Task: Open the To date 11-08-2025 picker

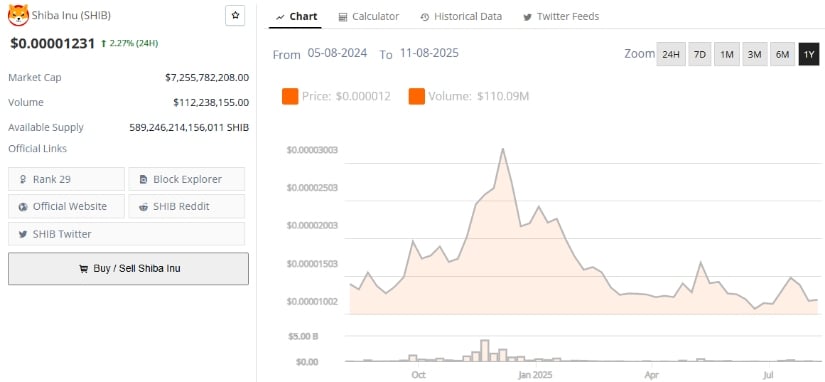Action: 429,53
